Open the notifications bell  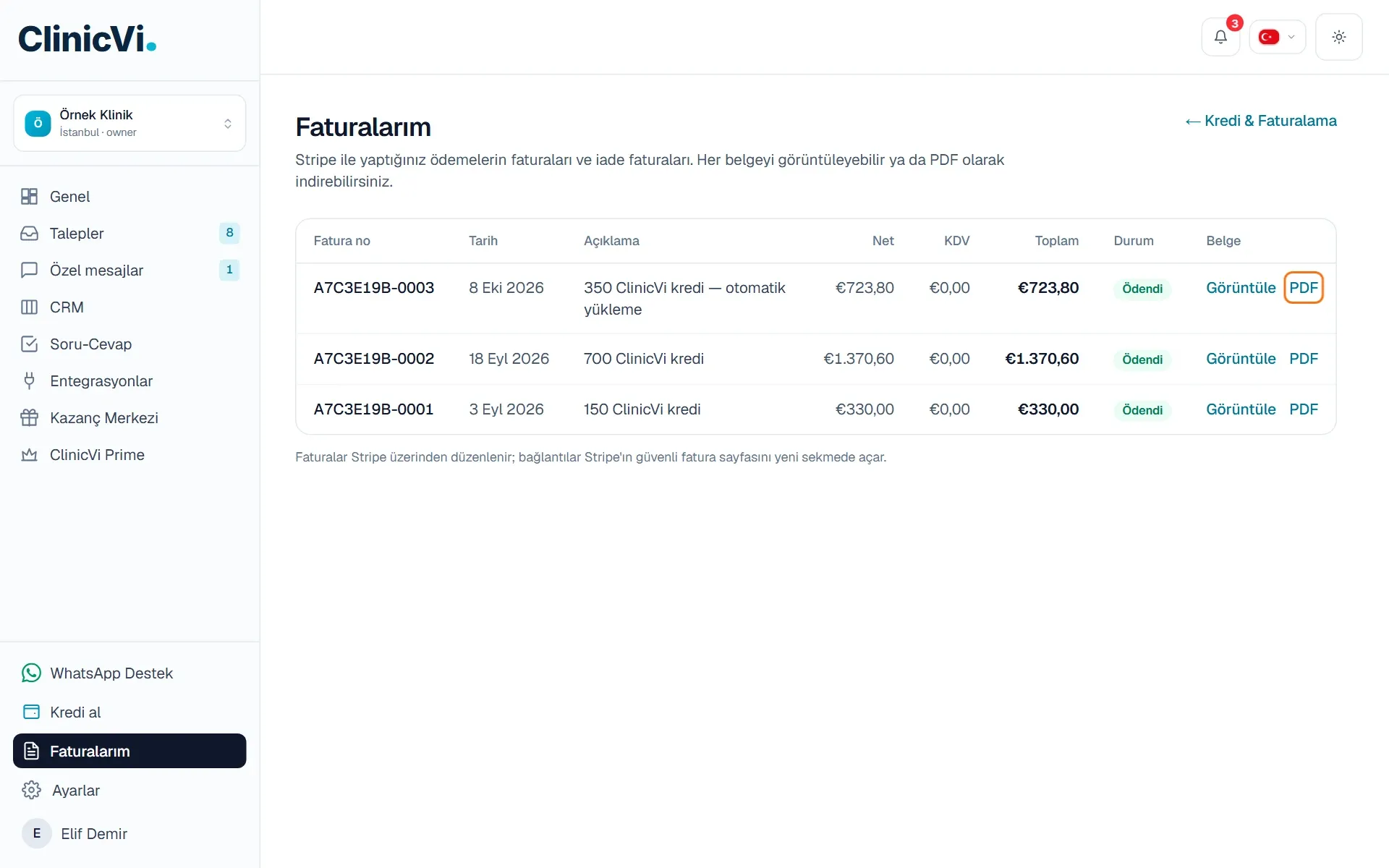coord(1220,37)
